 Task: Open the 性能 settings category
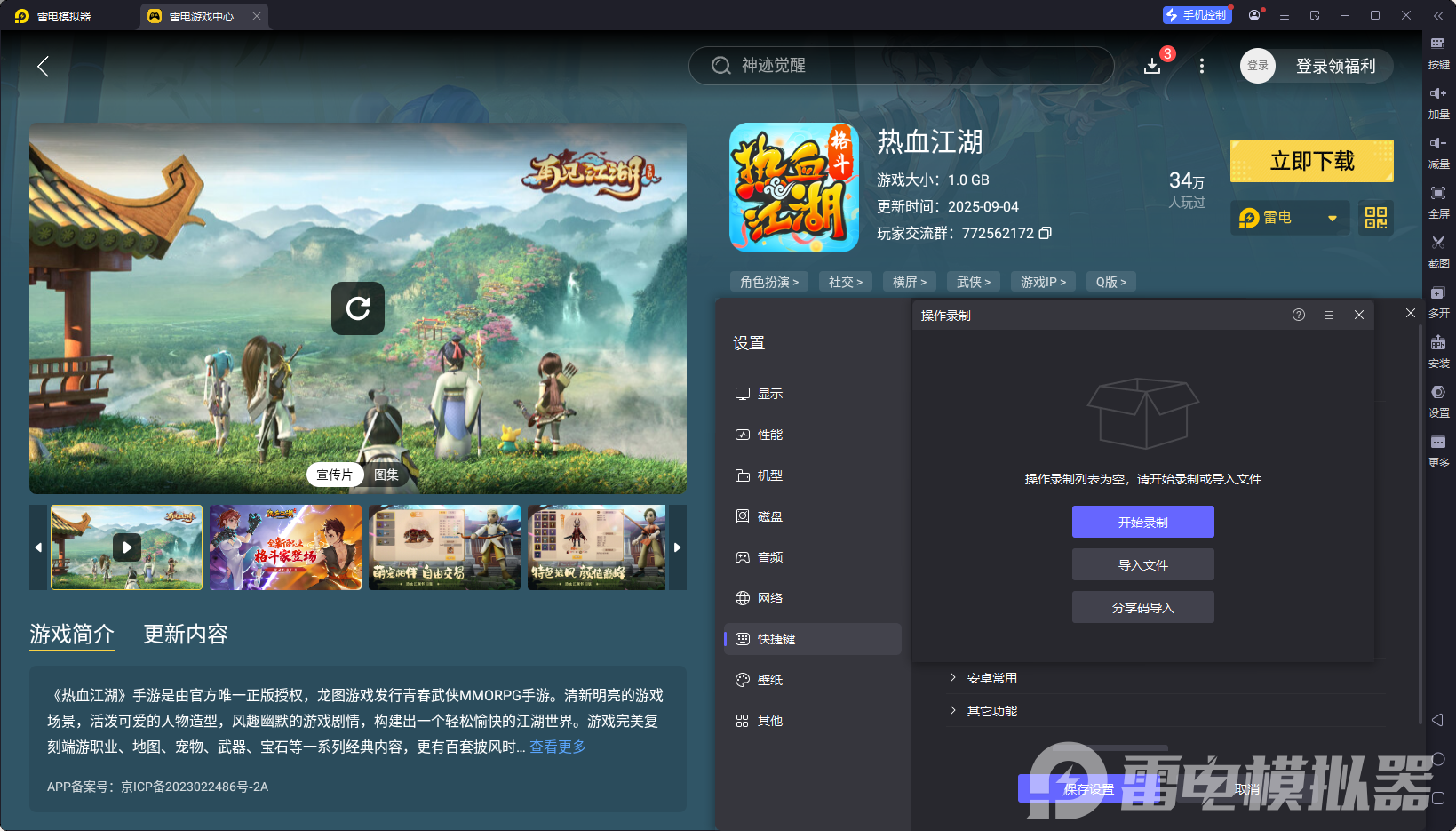click(813, 435)
